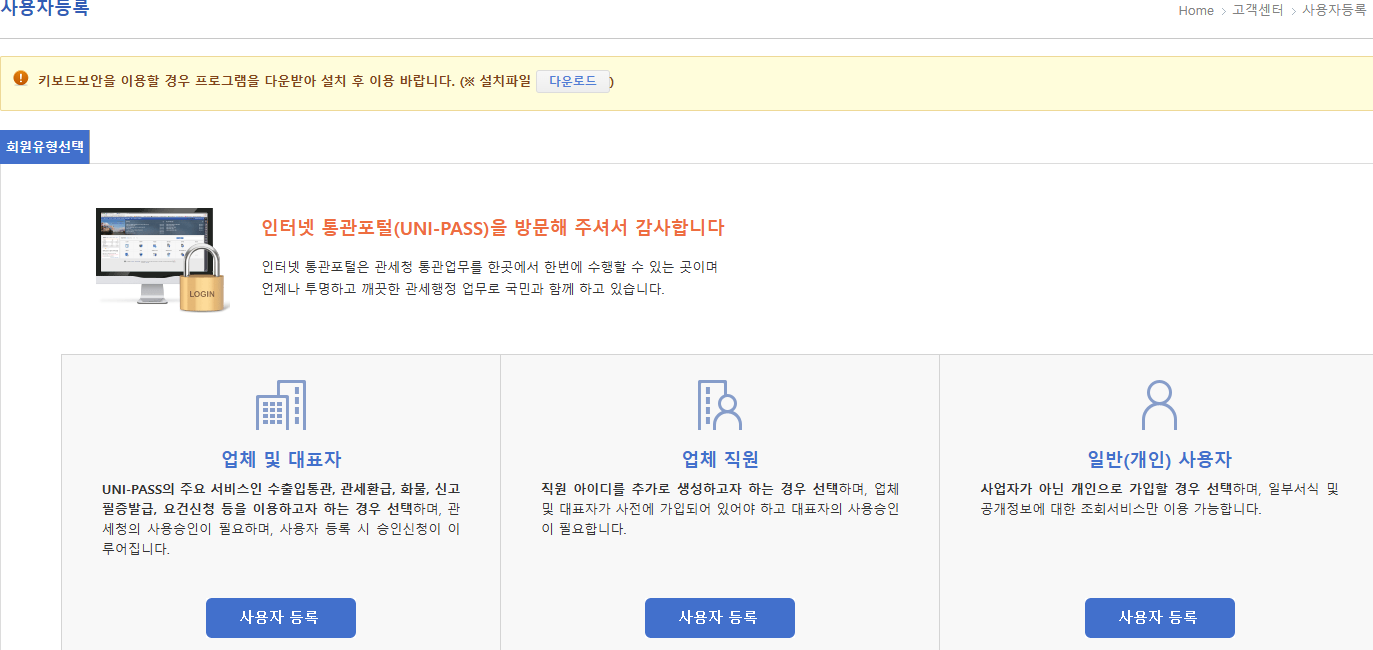Click the building with person icon for 업체 직원
Image resolution: width=1373 pixels, height=650 pixels.
(x=719, y=405)
